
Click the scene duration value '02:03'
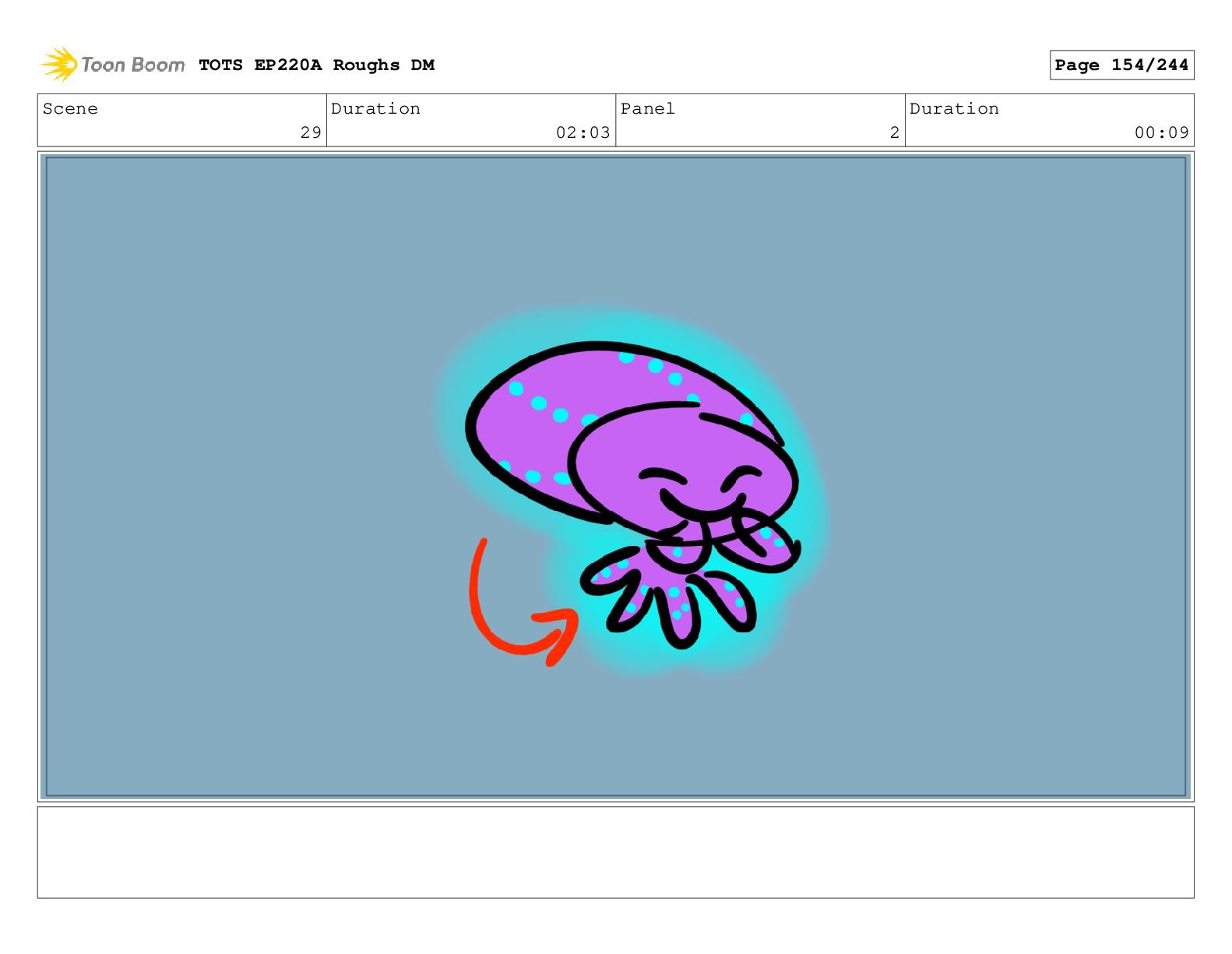pos(583,132)
